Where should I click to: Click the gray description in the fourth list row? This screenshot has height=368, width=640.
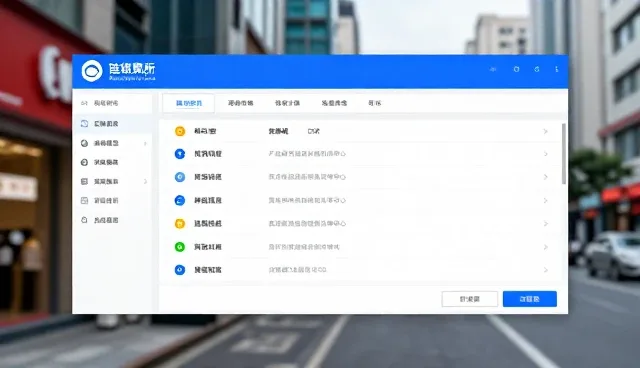point(307,200)
